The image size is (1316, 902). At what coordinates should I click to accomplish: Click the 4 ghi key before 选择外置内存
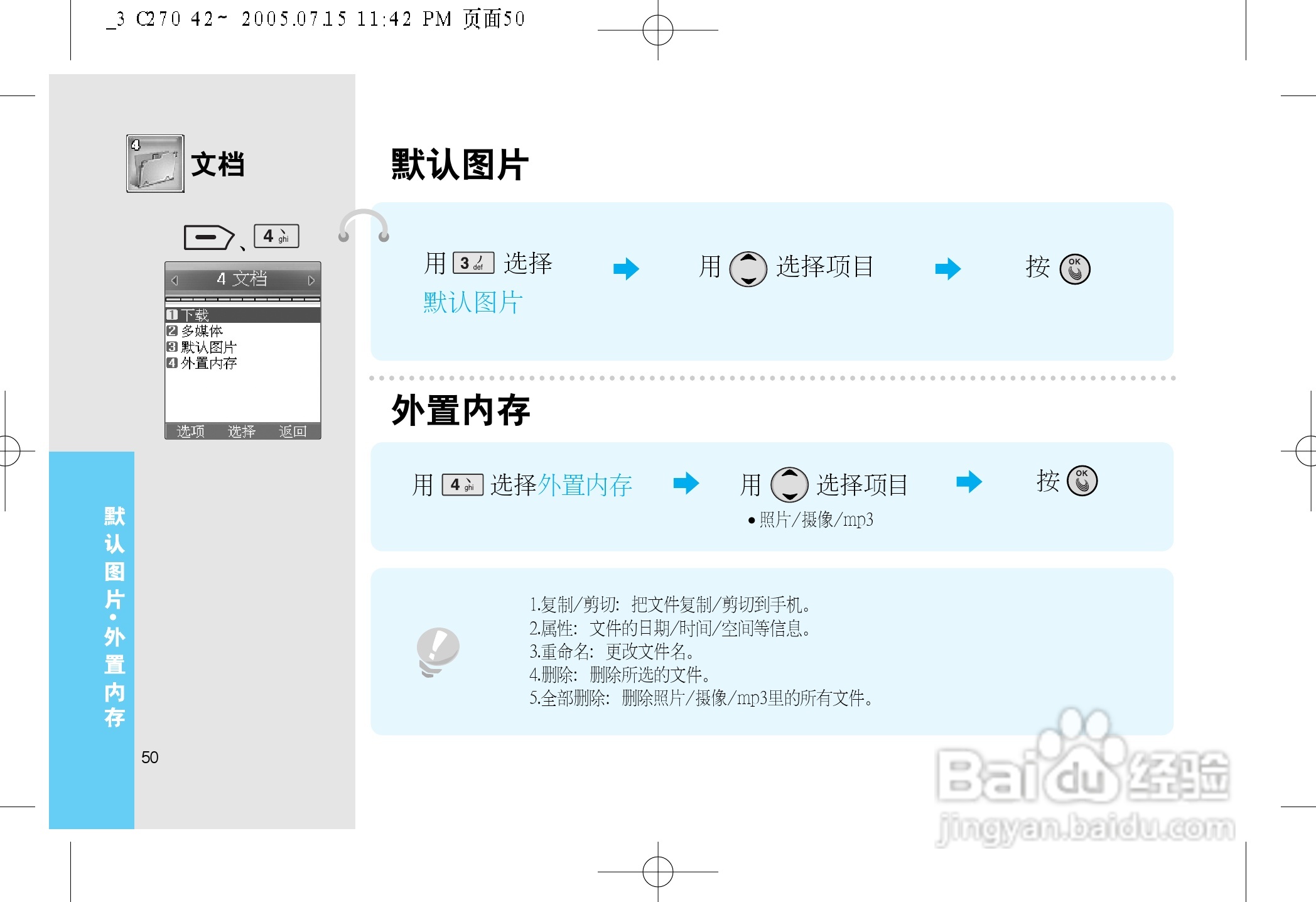pos(463,485)
